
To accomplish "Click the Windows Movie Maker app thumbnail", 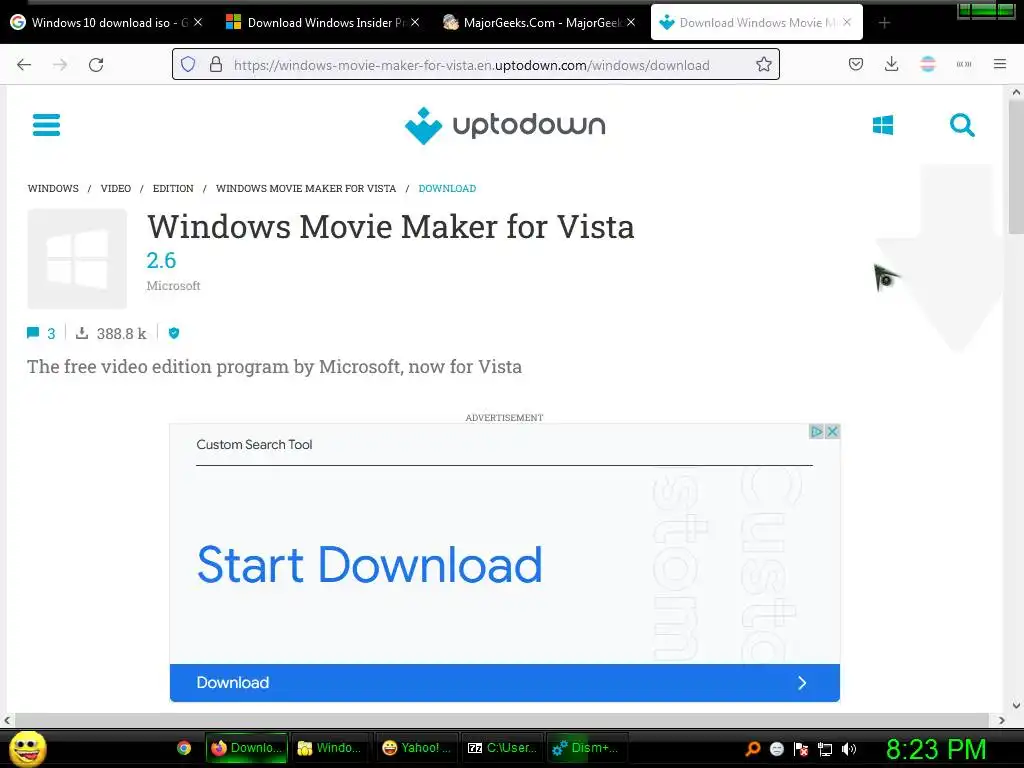I will (77, 259).
